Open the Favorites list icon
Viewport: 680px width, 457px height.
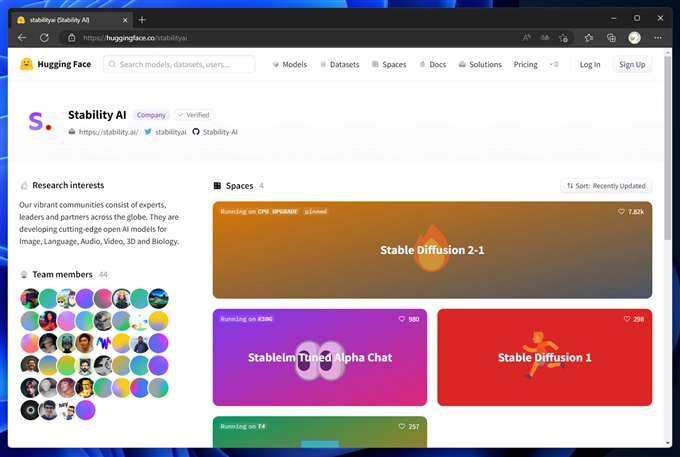click(588, 38)
